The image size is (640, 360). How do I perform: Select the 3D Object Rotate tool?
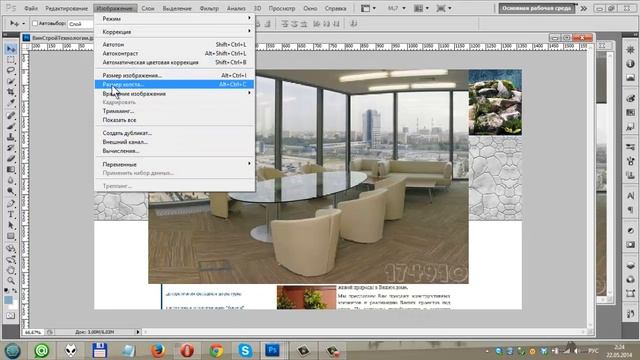point(11,248)
